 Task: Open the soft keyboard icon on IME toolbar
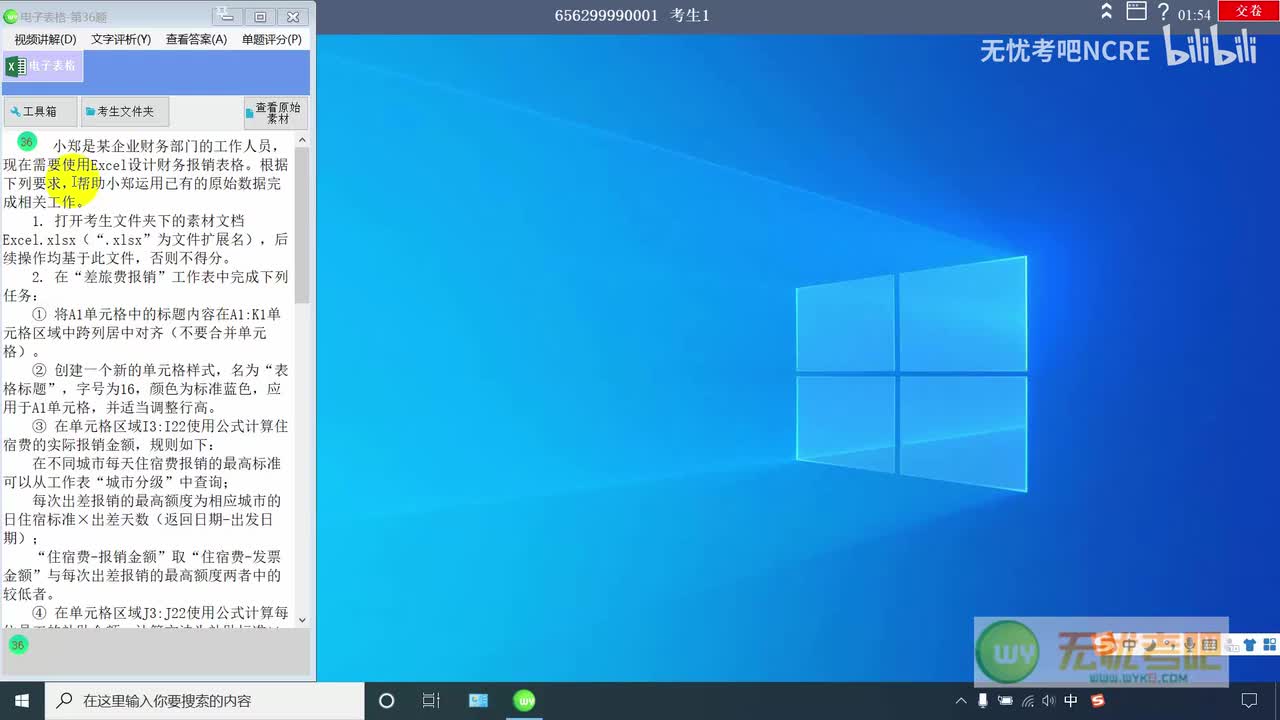(x=1209, y=646)
